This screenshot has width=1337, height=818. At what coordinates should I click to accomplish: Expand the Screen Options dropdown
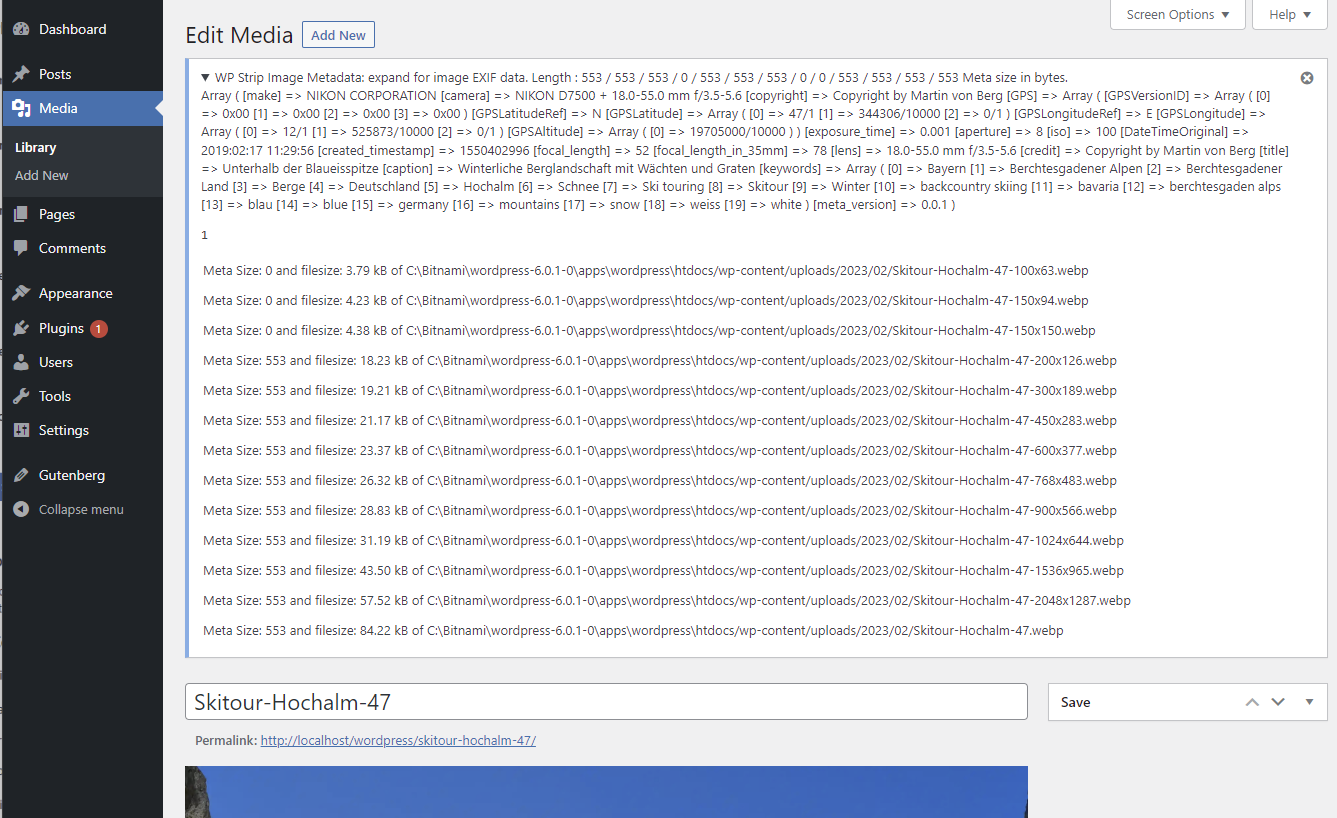pos(1178,14)
